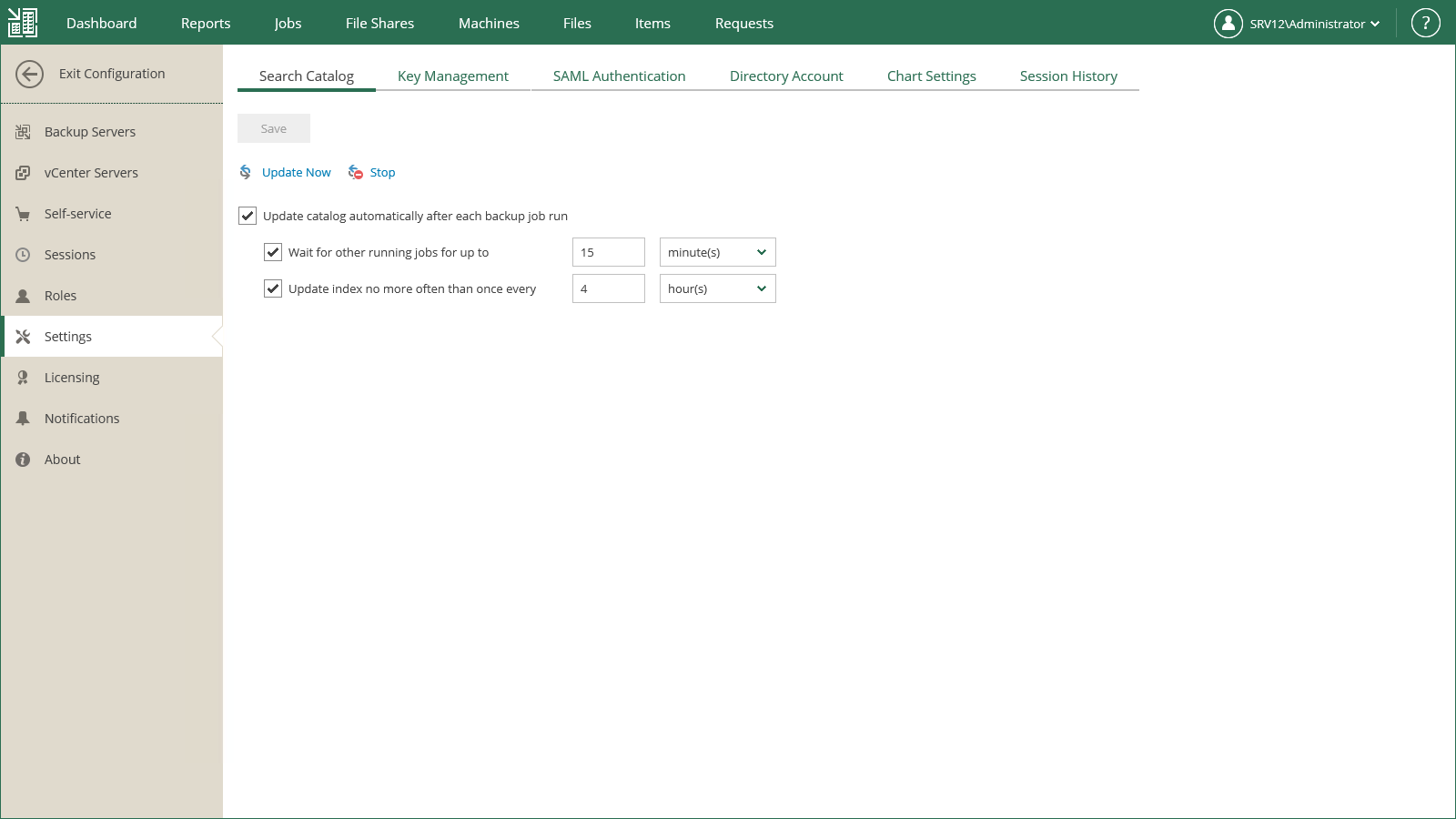Click the About info icon
This screenshot has height=819, width=1456.
pos(23,460)
